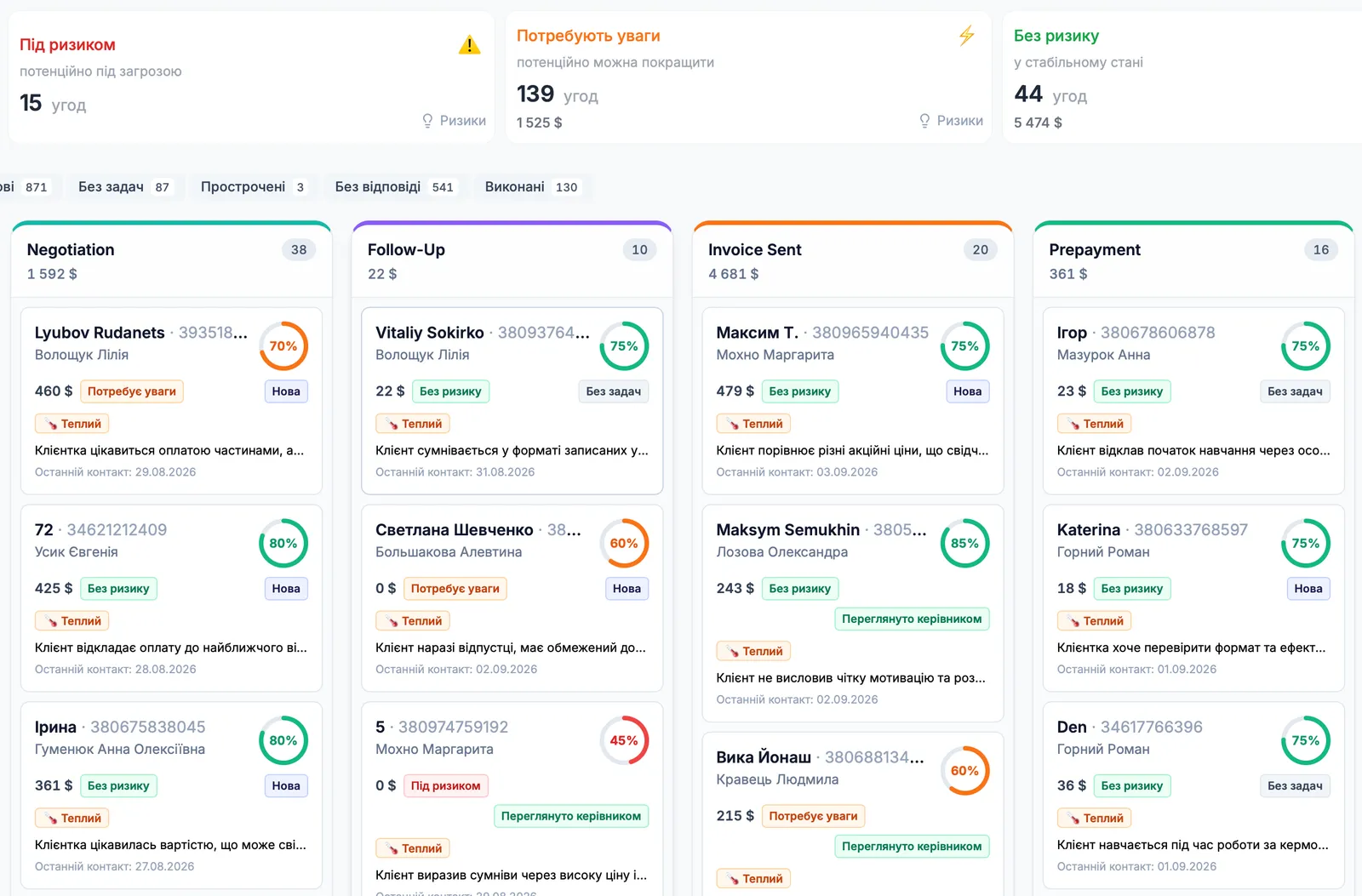1362x896 pixels.
Task: Click flame icon on Vitaliy Sokirko Теплий tag
Action: (x=392, y=424)
